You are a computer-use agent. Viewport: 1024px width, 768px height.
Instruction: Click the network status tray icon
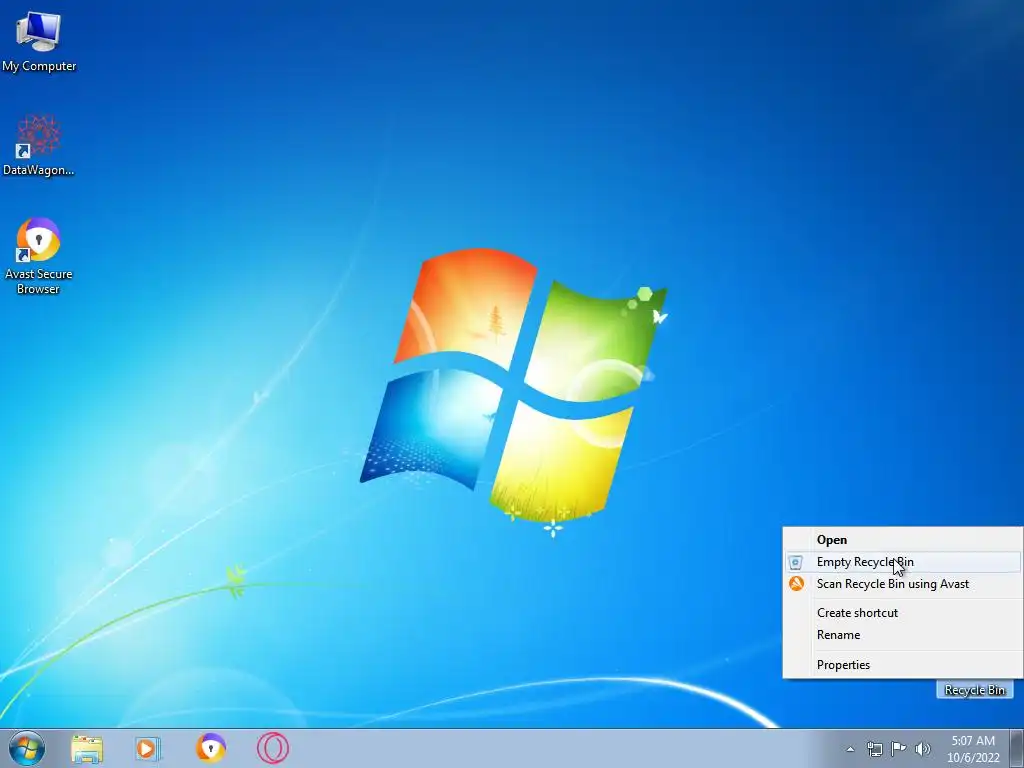874,749
